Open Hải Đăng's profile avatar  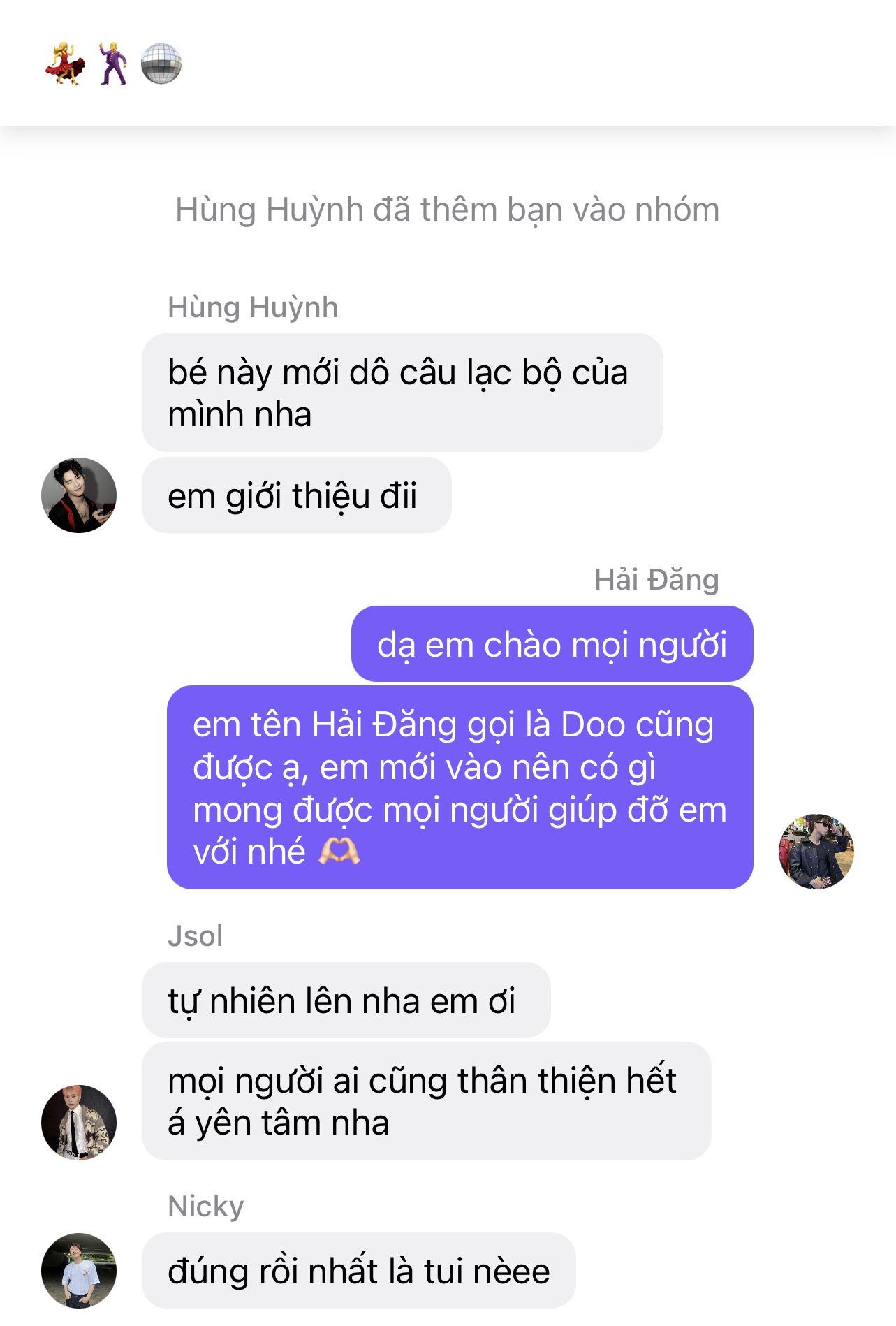pyautogui.click(x=816, y=851)
